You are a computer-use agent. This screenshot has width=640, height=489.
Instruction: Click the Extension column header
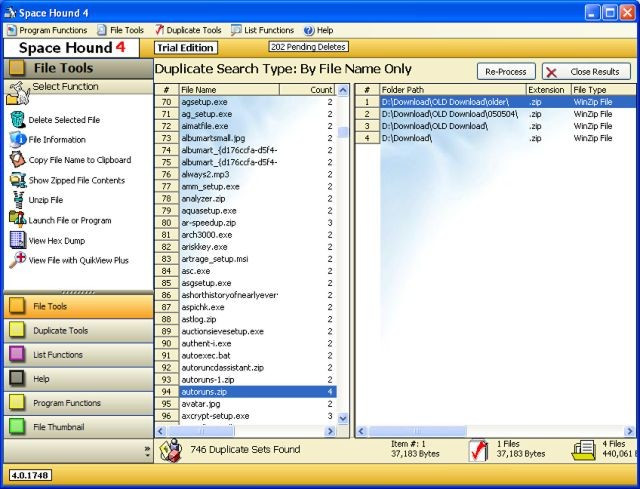coord(549,90)
